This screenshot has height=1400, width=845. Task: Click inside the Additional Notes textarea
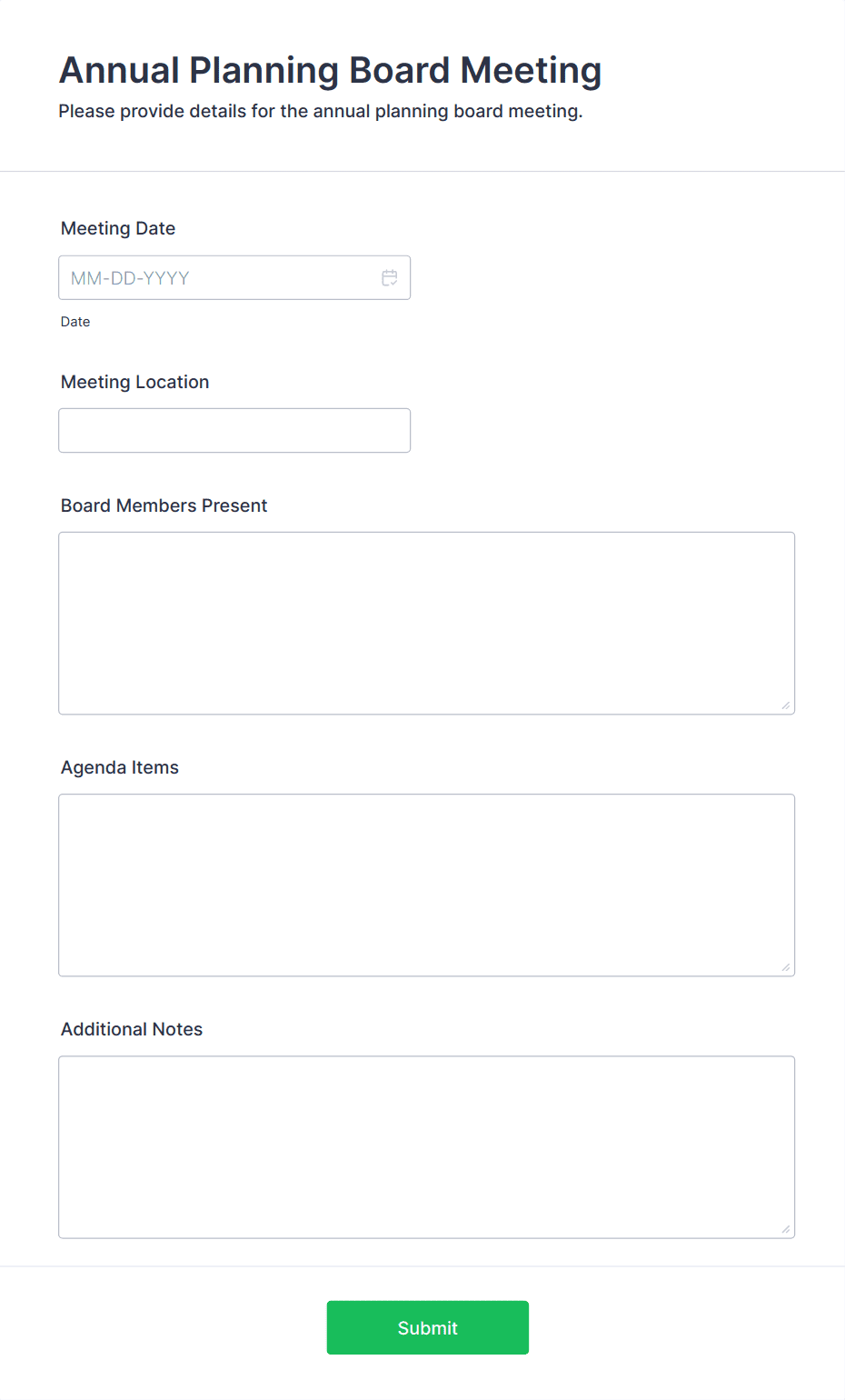tap(426, 1146)
